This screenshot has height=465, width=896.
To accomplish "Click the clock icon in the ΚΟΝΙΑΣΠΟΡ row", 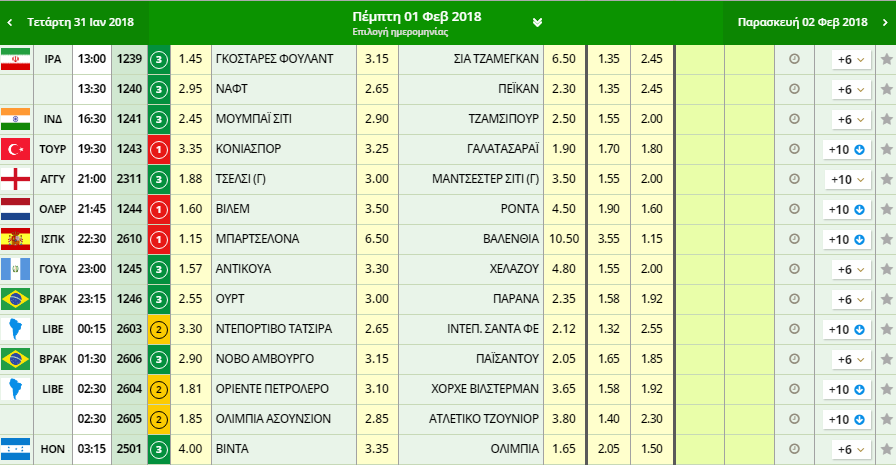I will pyautogui.click(x=795, y=150).
